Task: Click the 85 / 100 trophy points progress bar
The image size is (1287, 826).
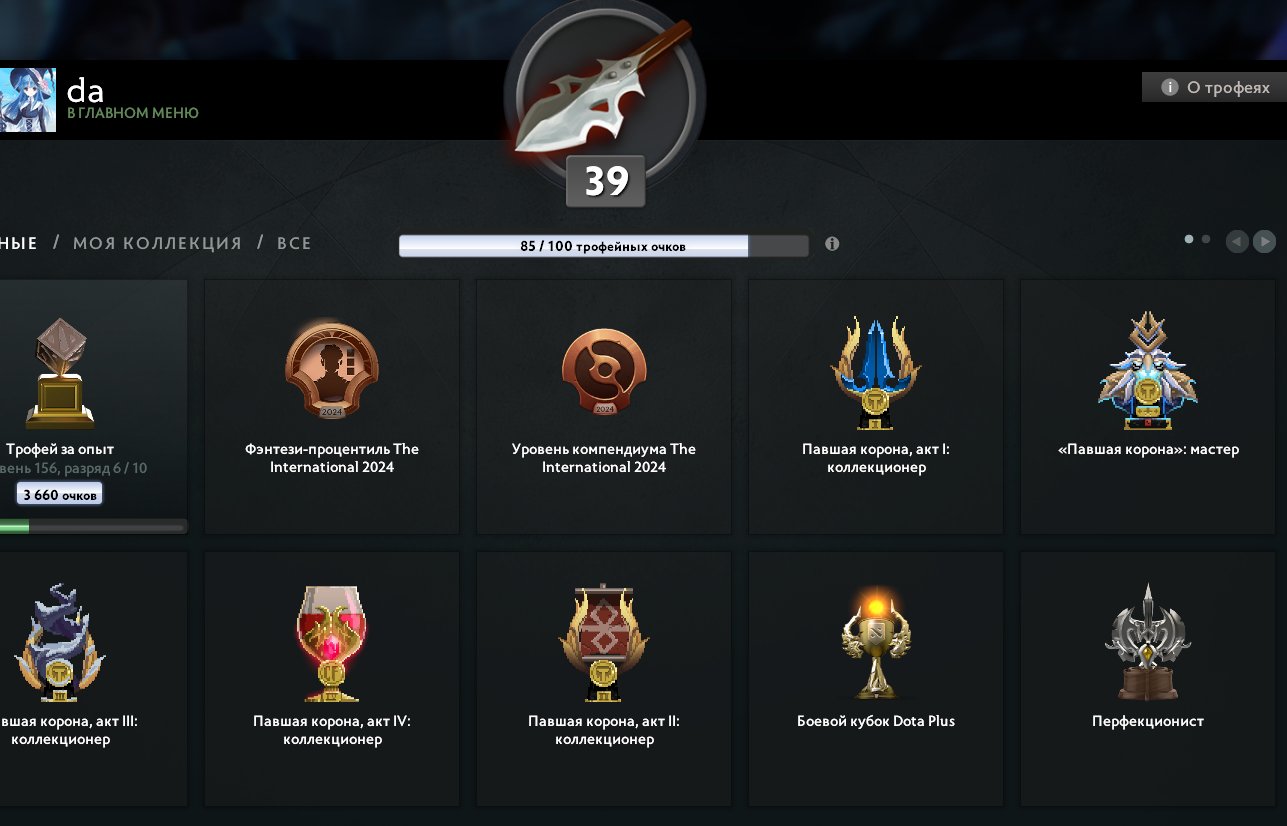Action: coord(603,246)
